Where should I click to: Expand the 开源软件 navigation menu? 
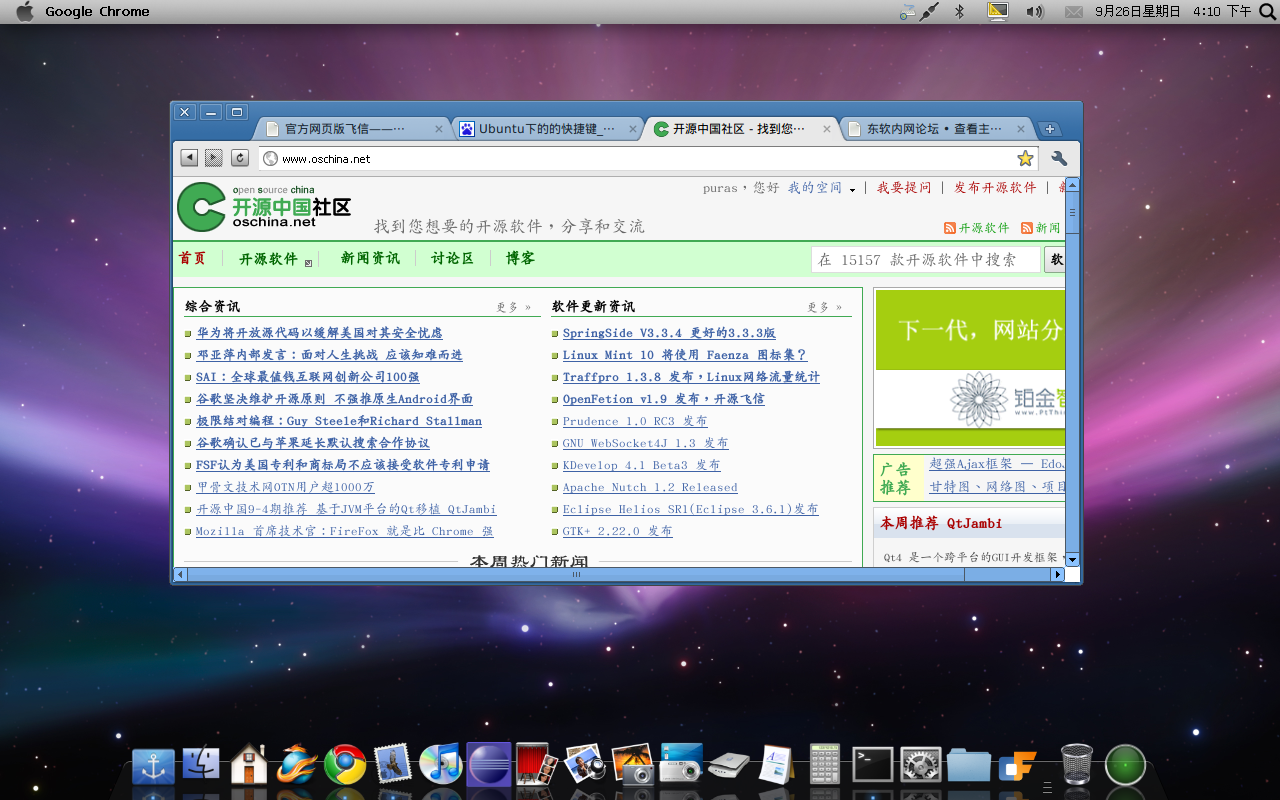308,263
